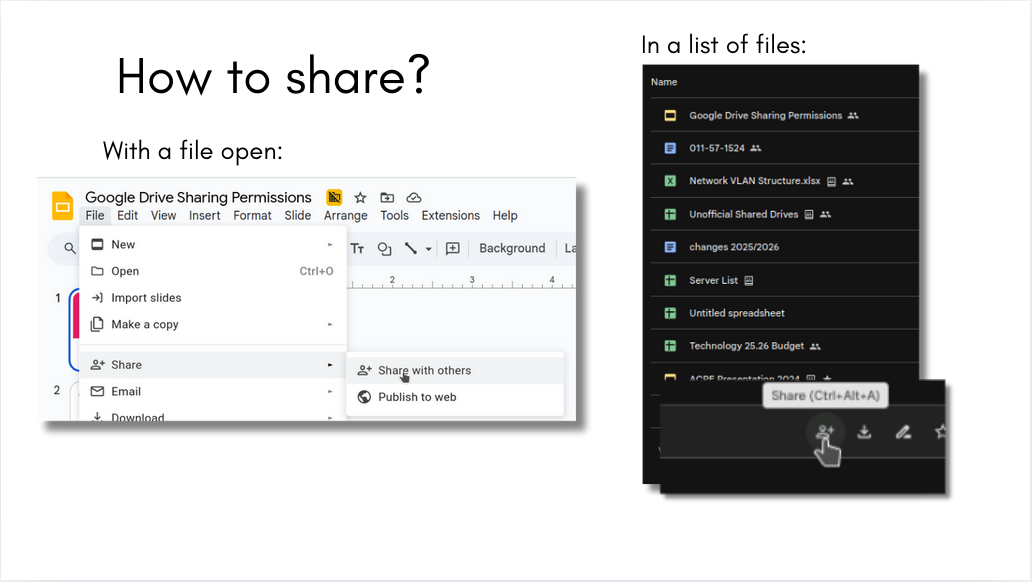This screenshot has width=1032, height=582.
Task: Open the Edit menu
Action: click(128, 215)
